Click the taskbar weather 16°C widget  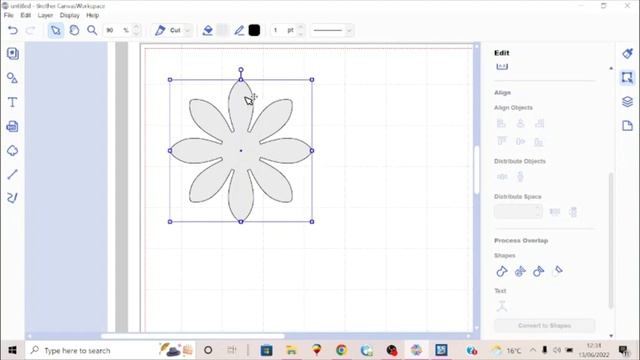pyautogui.click(x=507, y=350)
